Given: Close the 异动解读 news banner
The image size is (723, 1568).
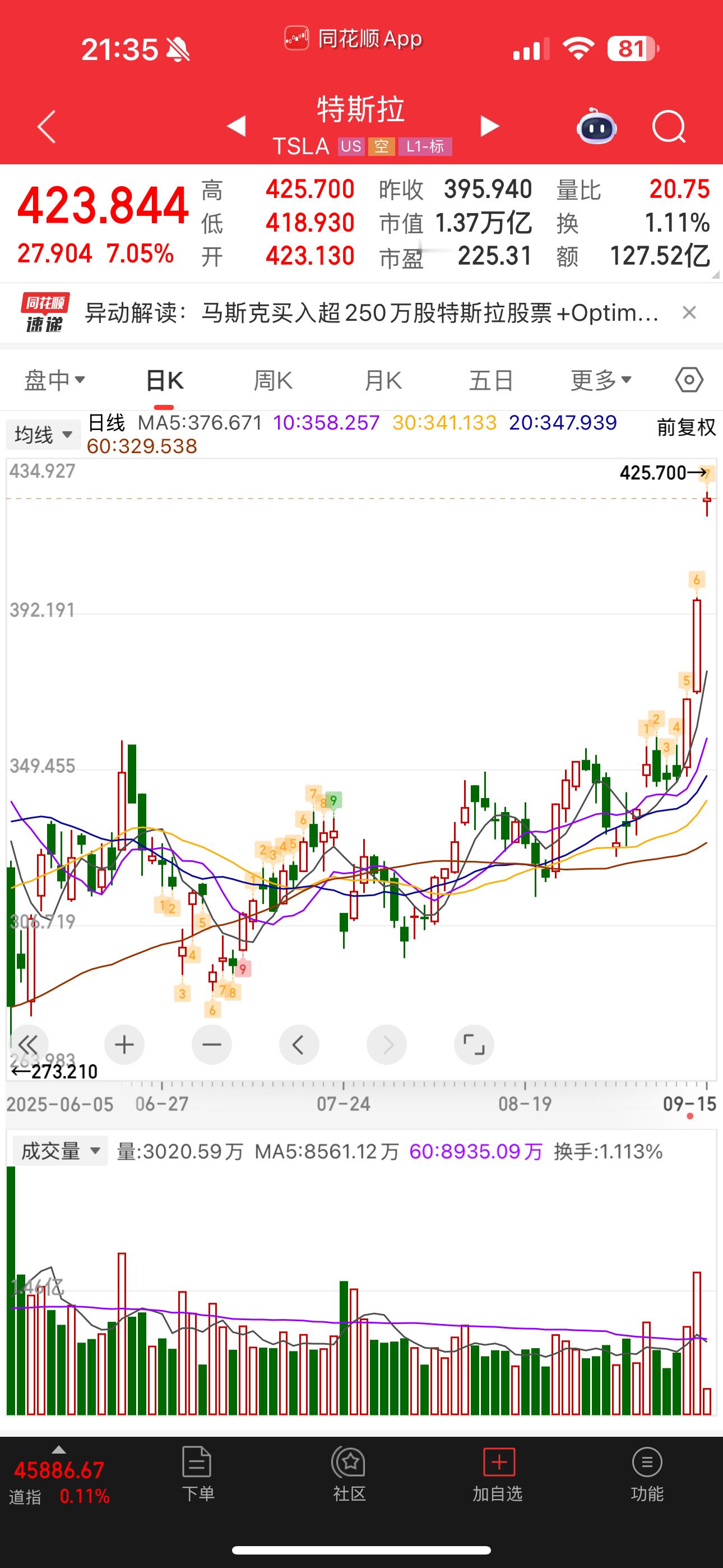Looking at the screenshot, I should pyautogui.click(x=689, y=313).
